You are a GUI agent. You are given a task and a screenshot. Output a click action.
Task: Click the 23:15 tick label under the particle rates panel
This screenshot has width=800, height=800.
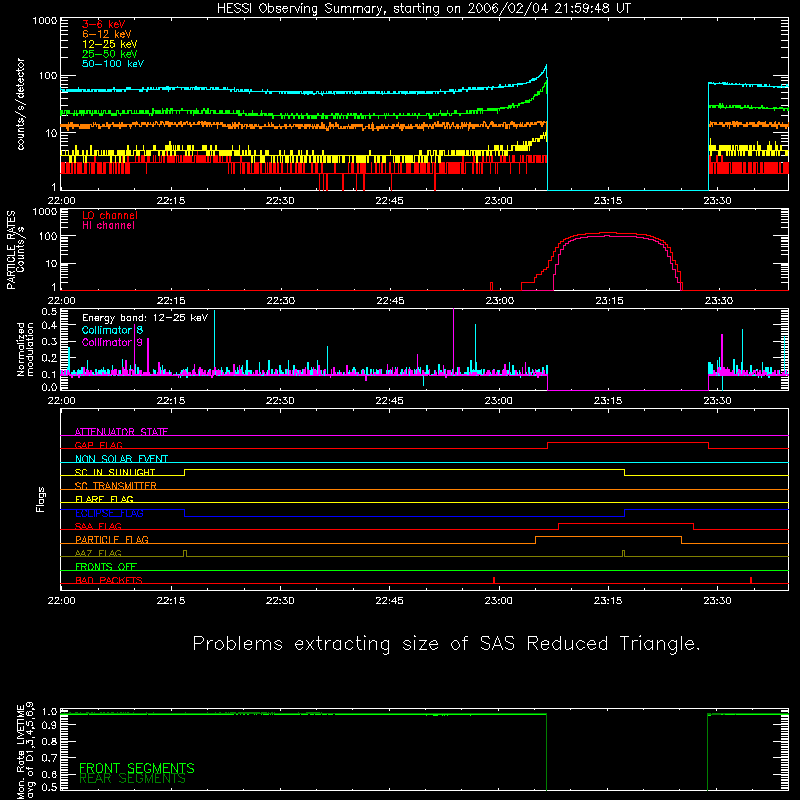(609, 301)
